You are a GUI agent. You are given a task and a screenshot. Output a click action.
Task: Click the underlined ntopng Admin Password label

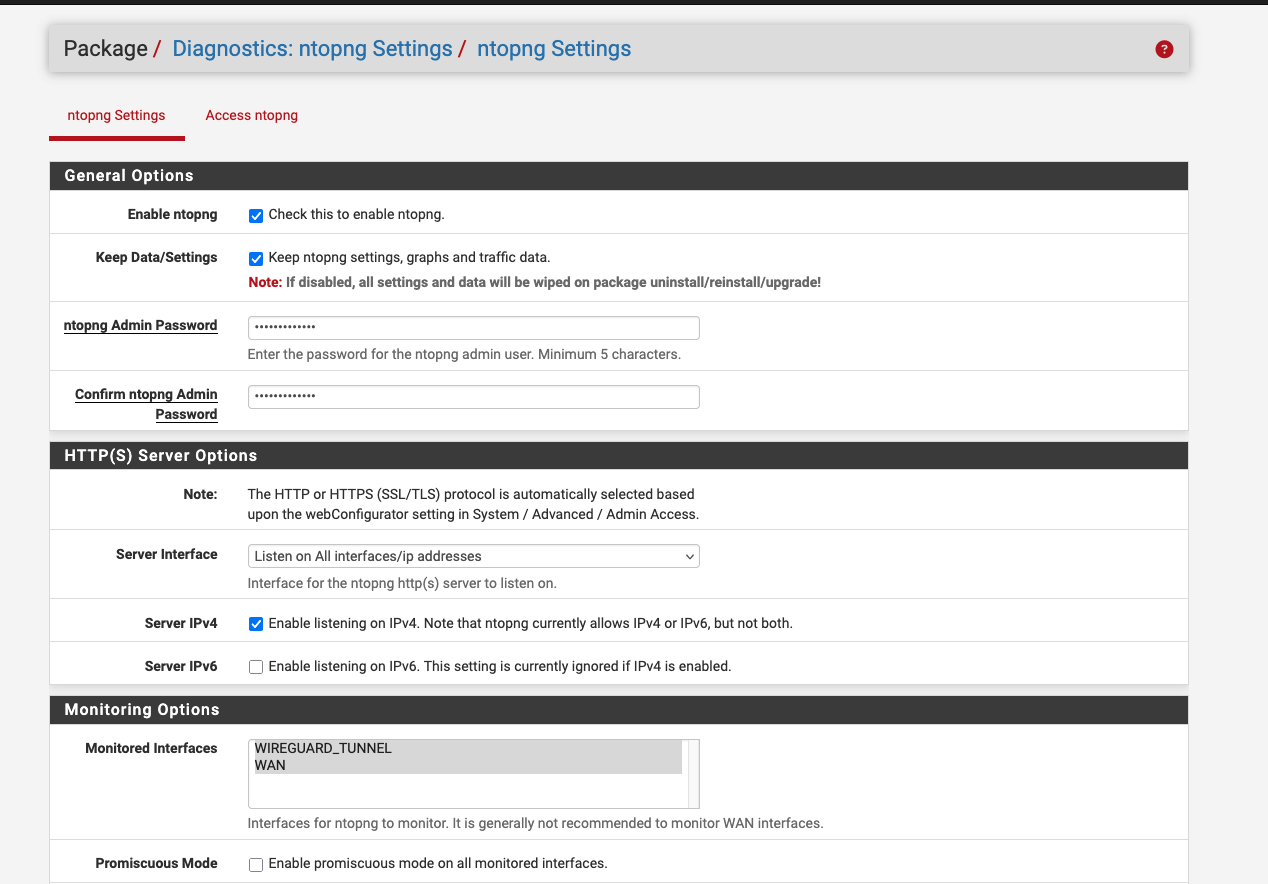point(140,325)
